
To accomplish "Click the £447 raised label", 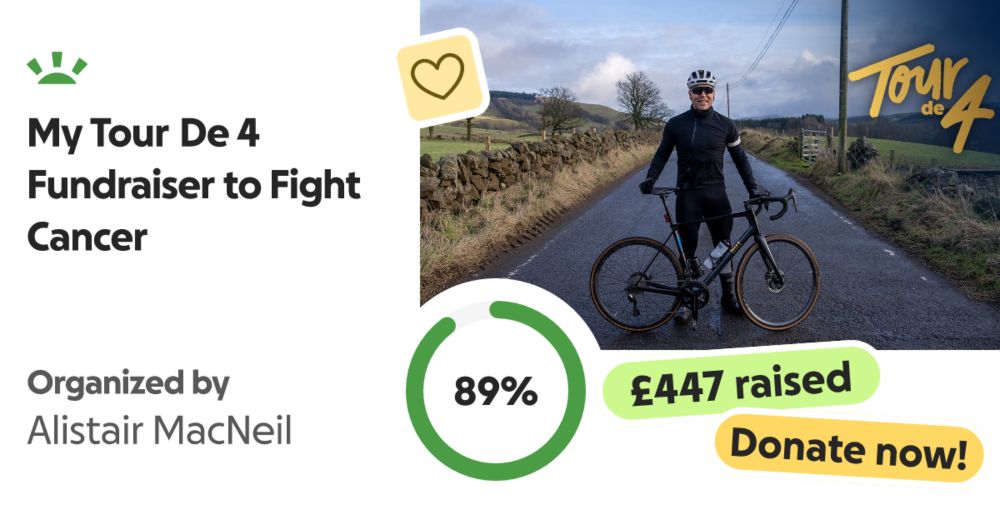I will click(741, 383).
